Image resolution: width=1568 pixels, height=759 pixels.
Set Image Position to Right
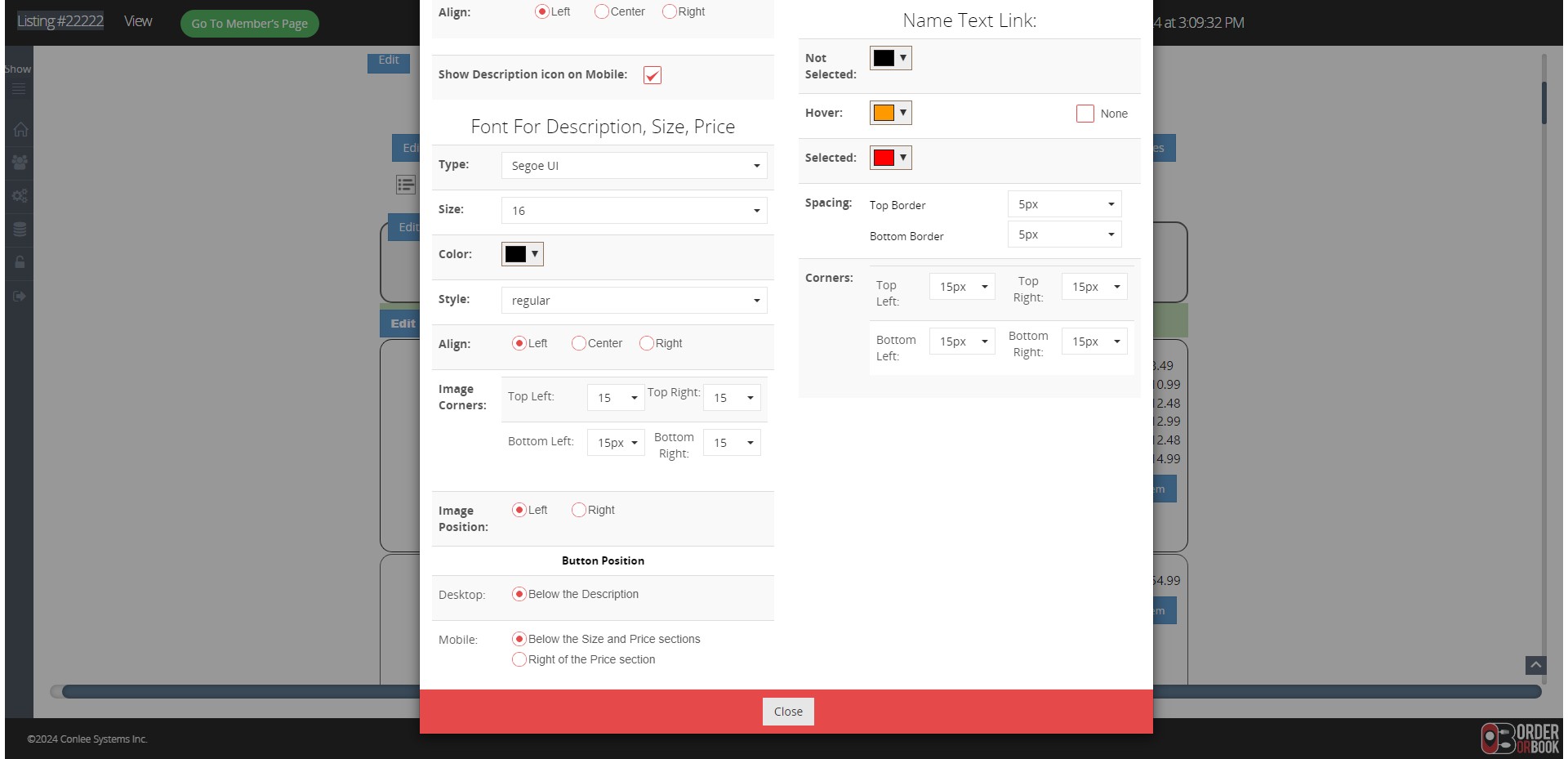tap(579, 510)
